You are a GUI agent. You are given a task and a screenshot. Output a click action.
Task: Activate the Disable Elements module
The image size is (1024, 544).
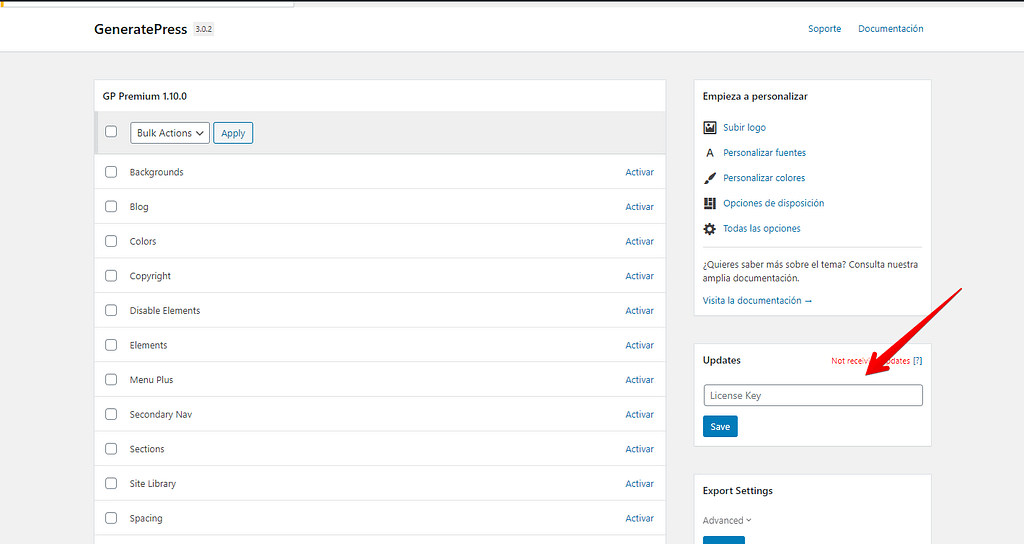[x=639, y=310]
